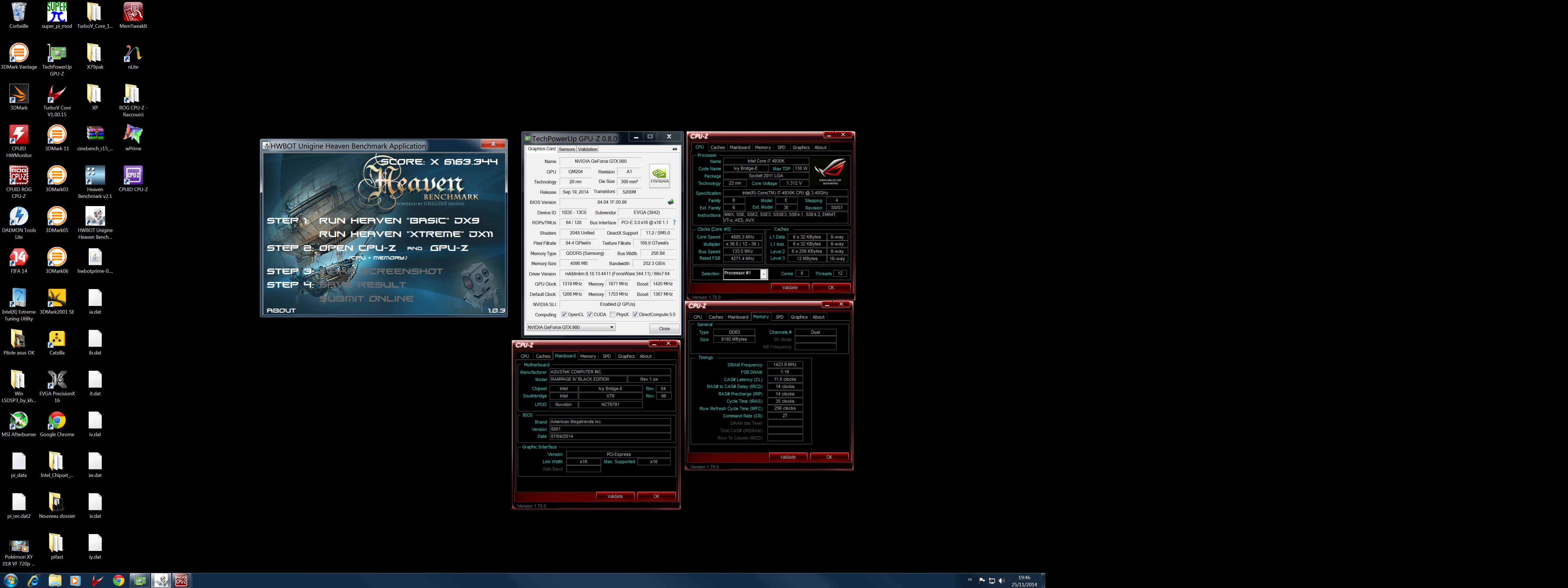
Task: Click the volume icon in system tray
Action: click(x=1001, y=581)
